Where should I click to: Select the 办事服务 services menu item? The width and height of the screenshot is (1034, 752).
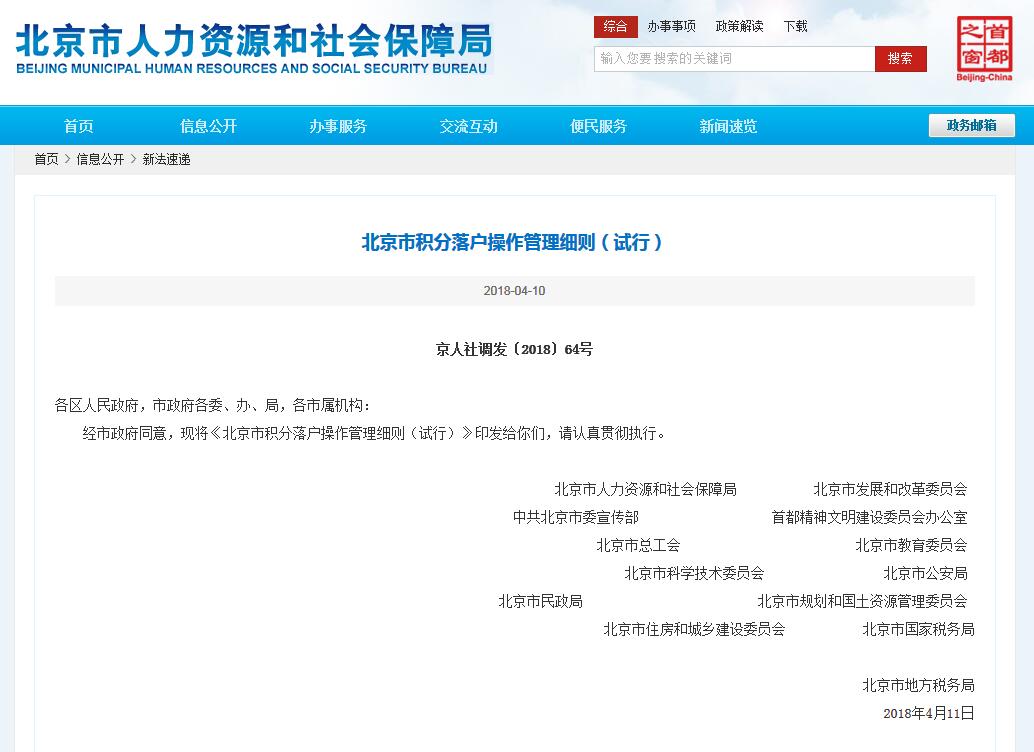[x=338, y=126]
